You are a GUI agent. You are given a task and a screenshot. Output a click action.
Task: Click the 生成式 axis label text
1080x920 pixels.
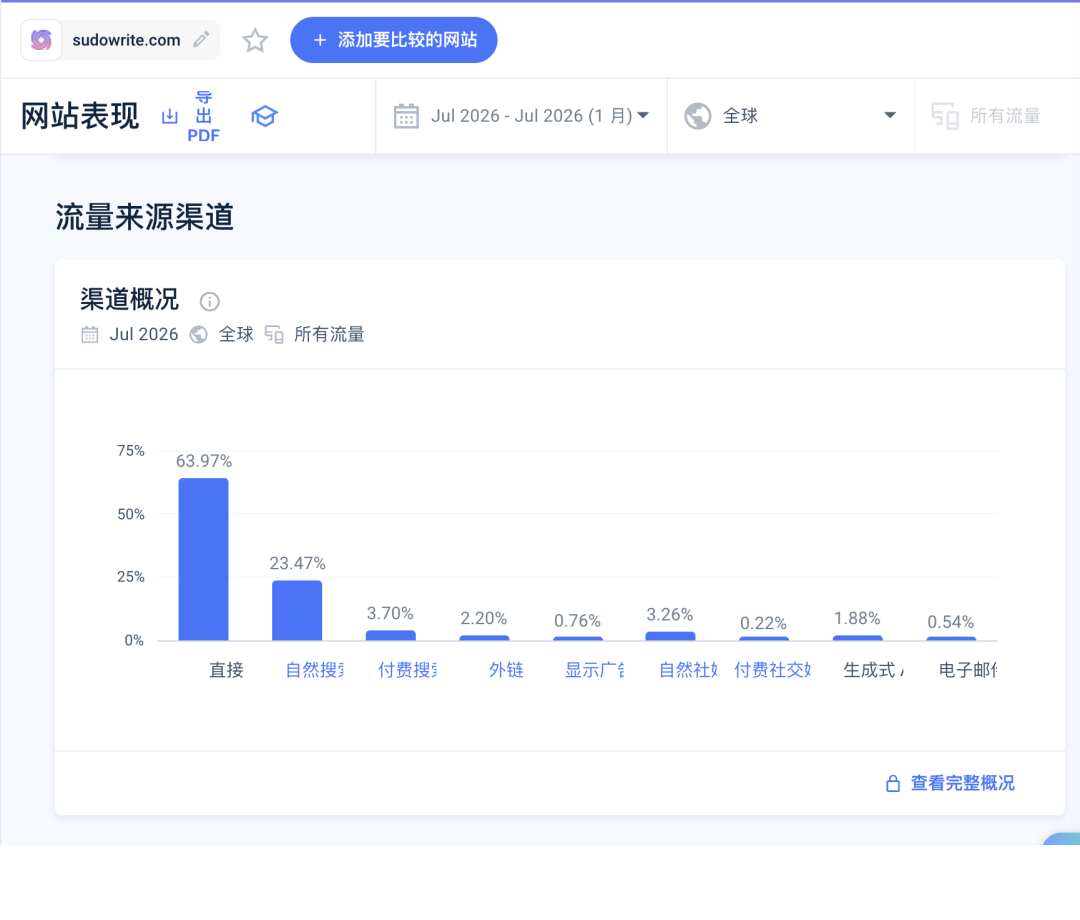point(873,669)
